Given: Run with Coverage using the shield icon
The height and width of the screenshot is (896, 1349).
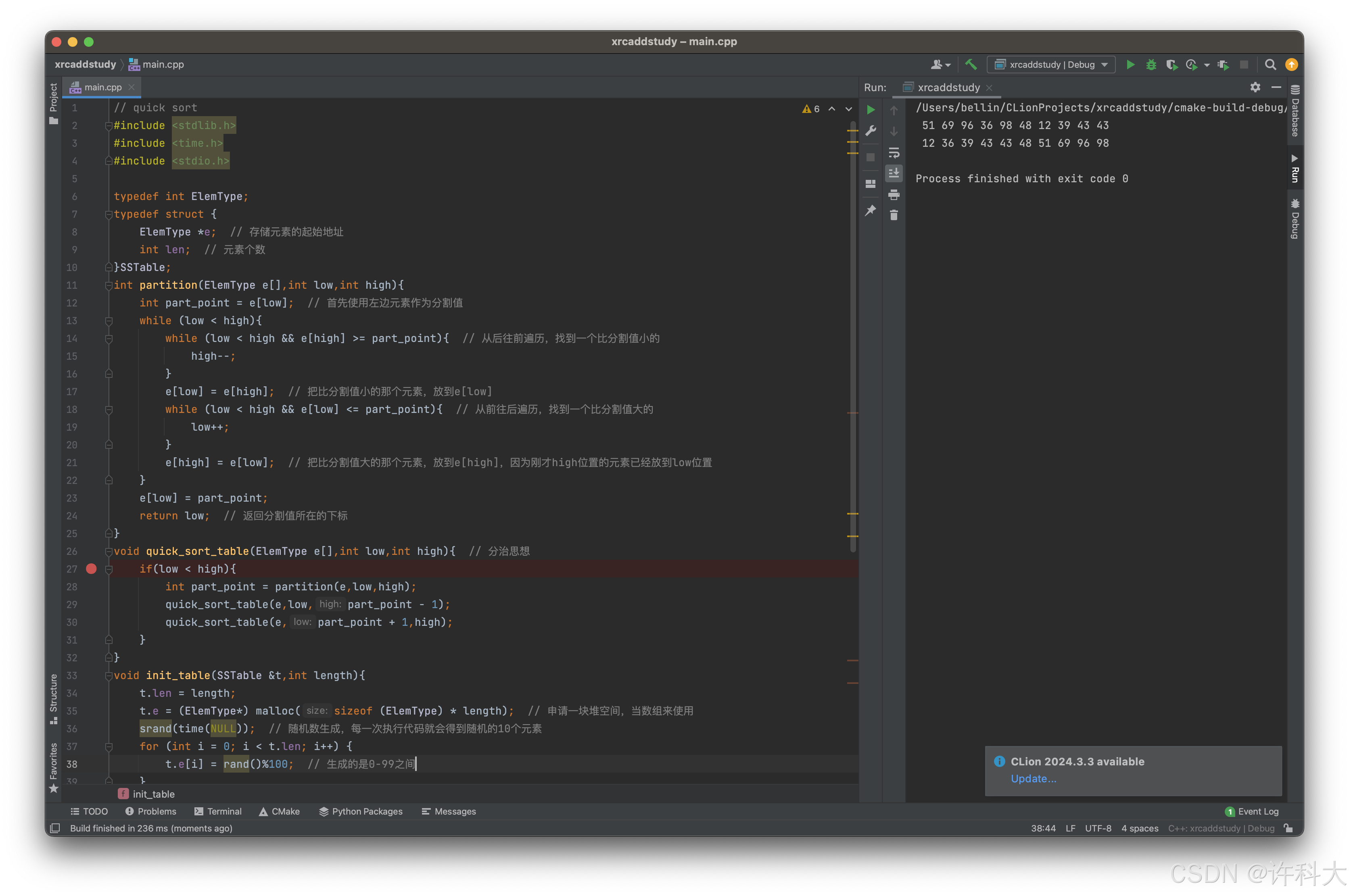Looking at the screenshot, I should pos(1171,65).
